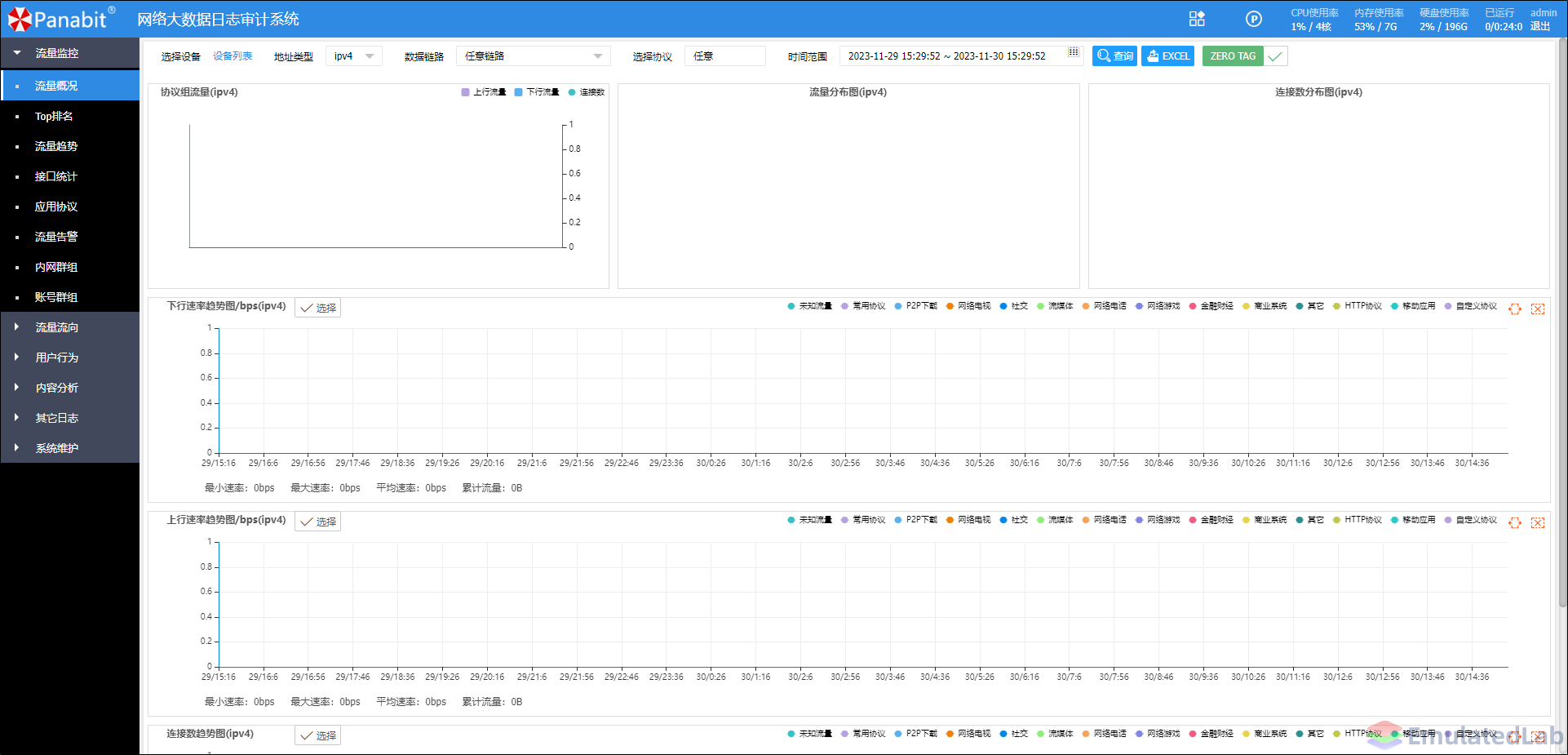Expand the 系统维护 sidebar section
This screenshot has height=755, width=1568.
click(70, 448)
